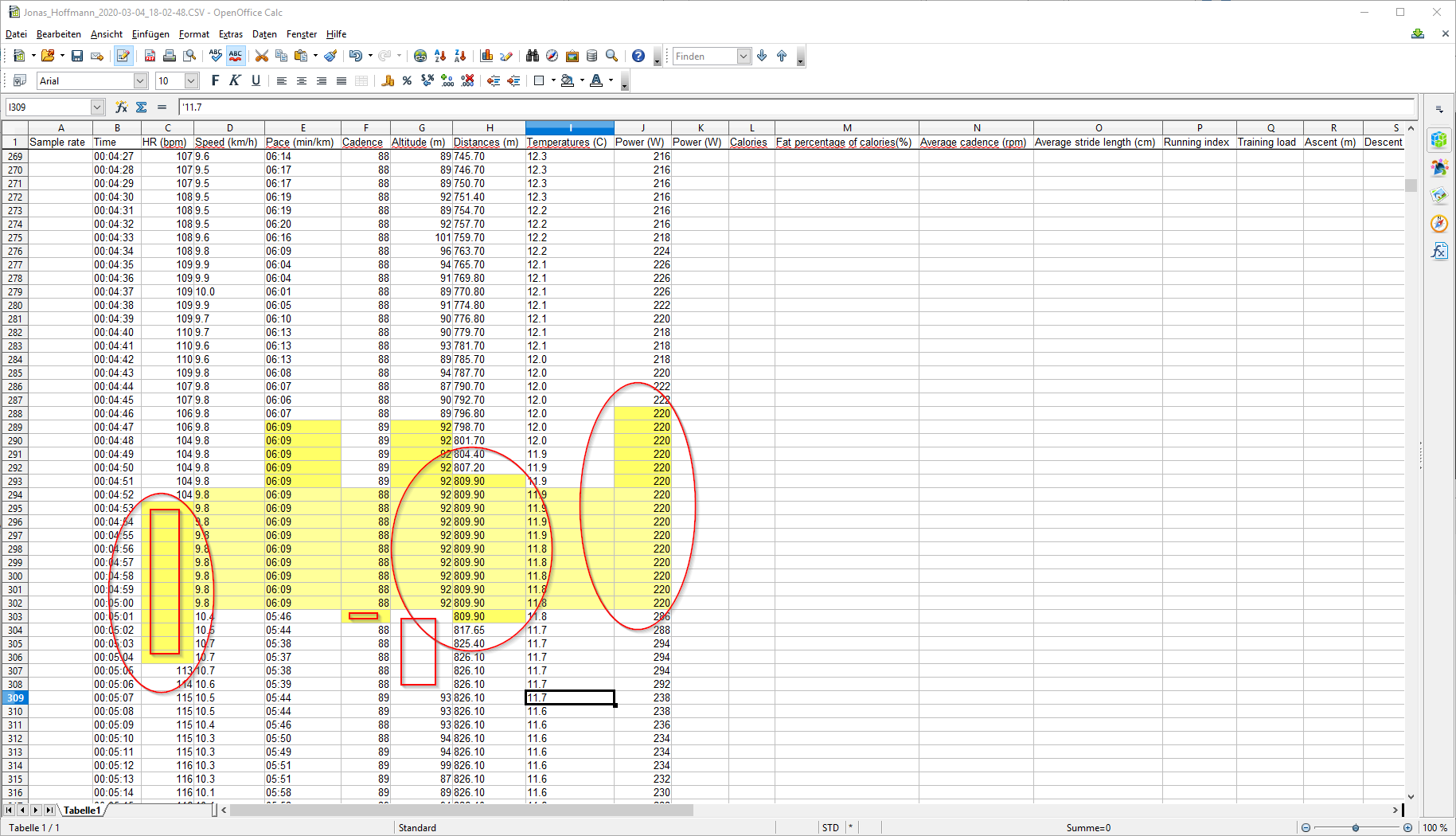Insert a chart via toolbar icon

click(486, 56)
